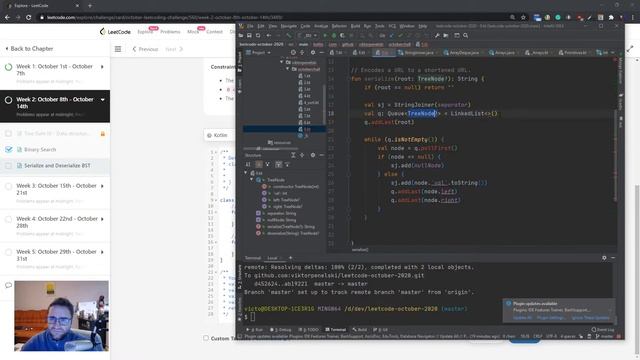Click the IntelliJ back navigation arrow
The image size is (640, 360).
pos(269,36)
